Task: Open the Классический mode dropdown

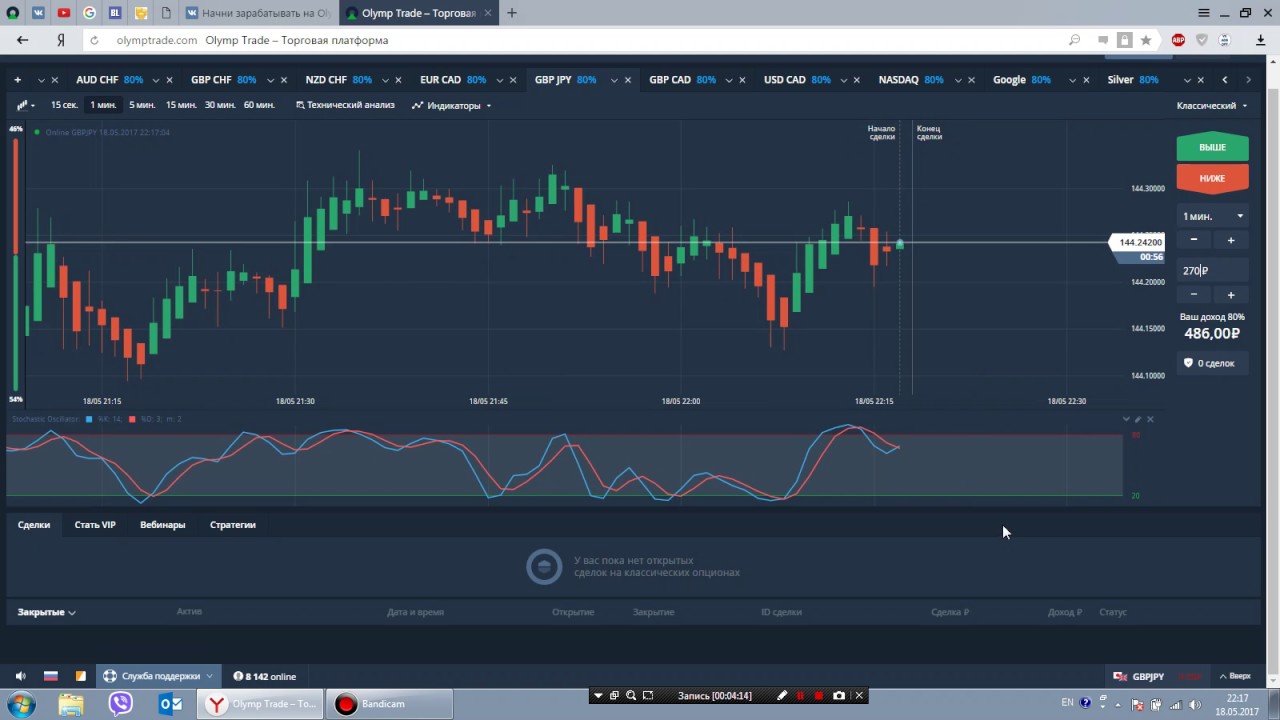Action: (x=1212, y=105)
